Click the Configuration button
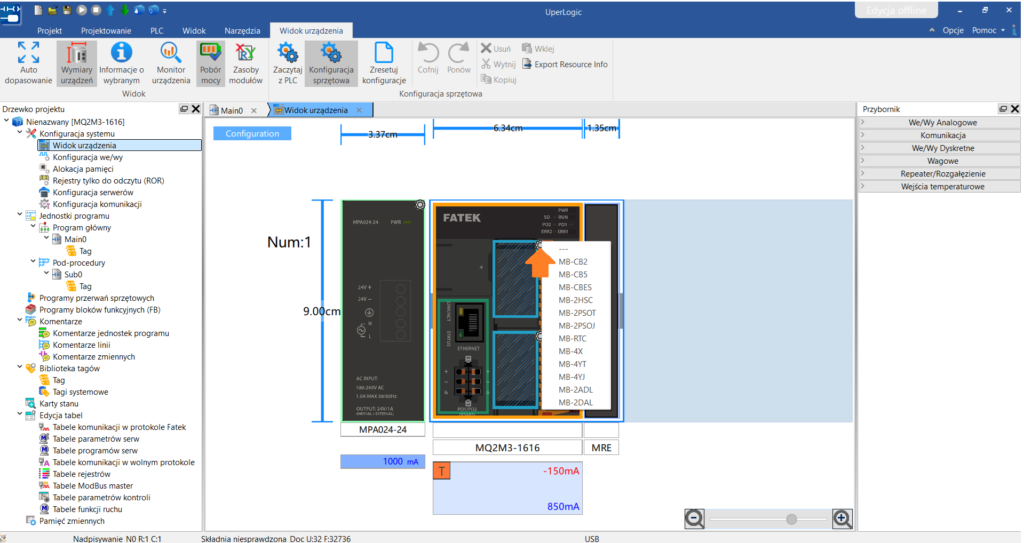1024x543 pixels. tap(252, 133)
